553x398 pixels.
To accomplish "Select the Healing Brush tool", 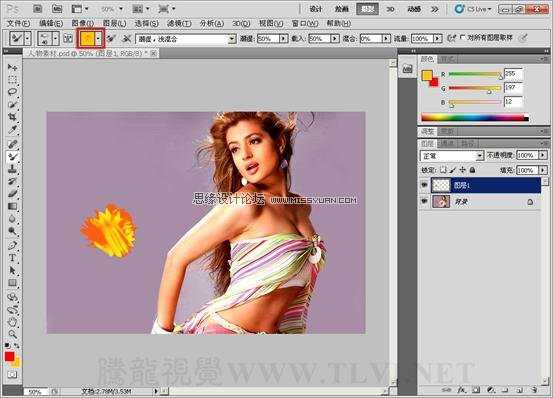I will (x=12, y=144).
